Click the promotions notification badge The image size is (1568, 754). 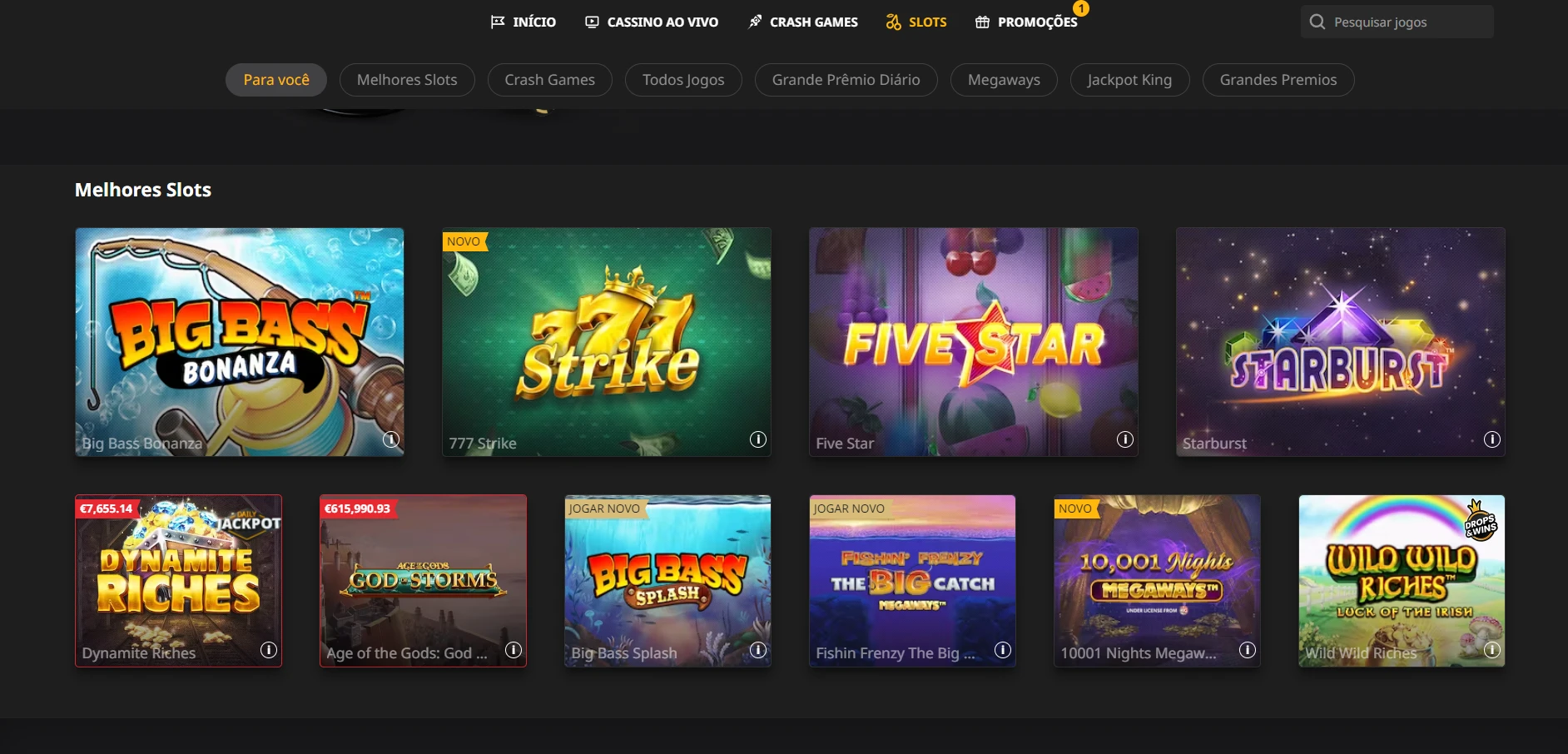(x=1080, y=8)
